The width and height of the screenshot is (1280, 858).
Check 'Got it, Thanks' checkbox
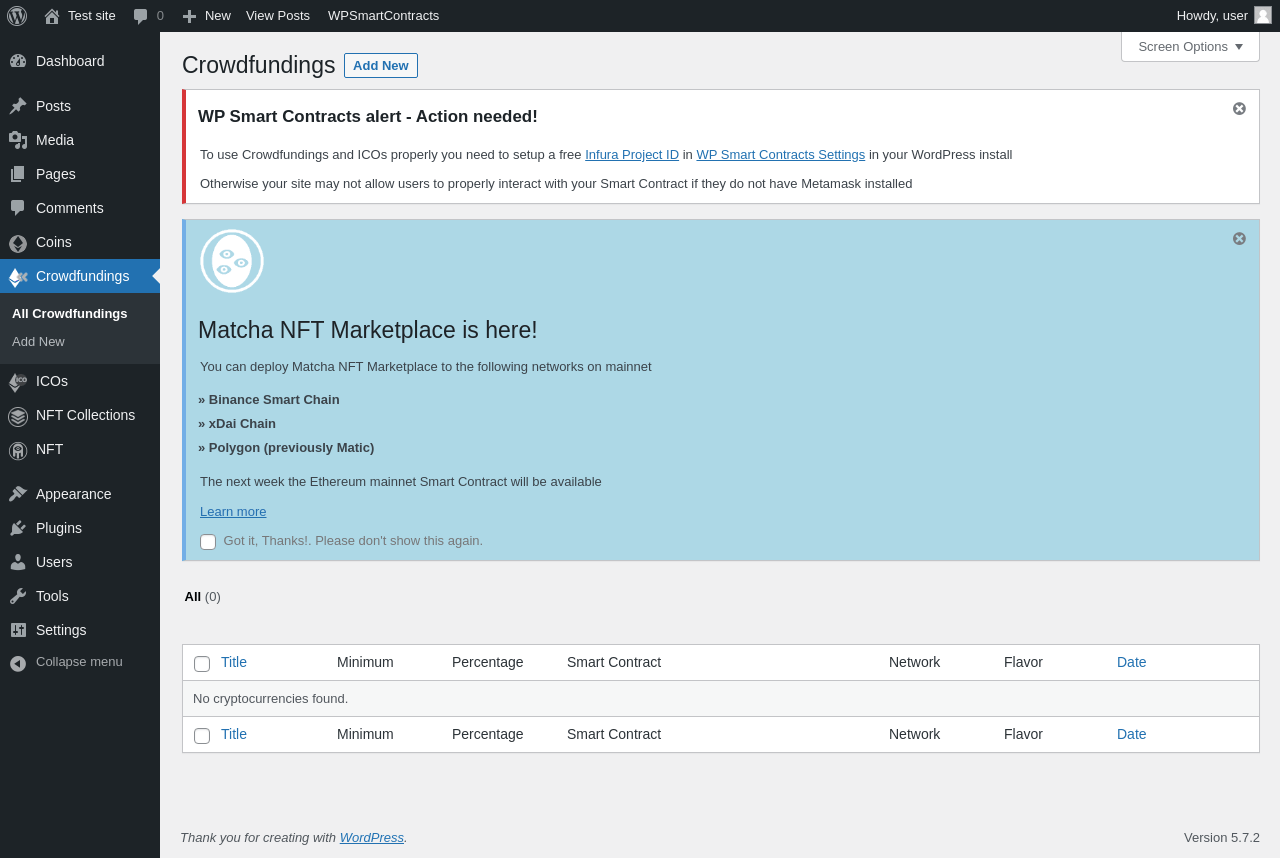click(x=208, y=542)
